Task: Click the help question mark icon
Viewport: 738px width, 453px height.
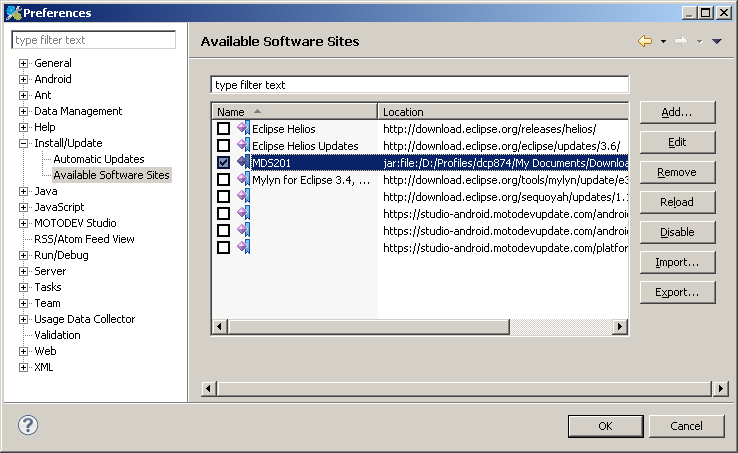Action: [28, 425]
